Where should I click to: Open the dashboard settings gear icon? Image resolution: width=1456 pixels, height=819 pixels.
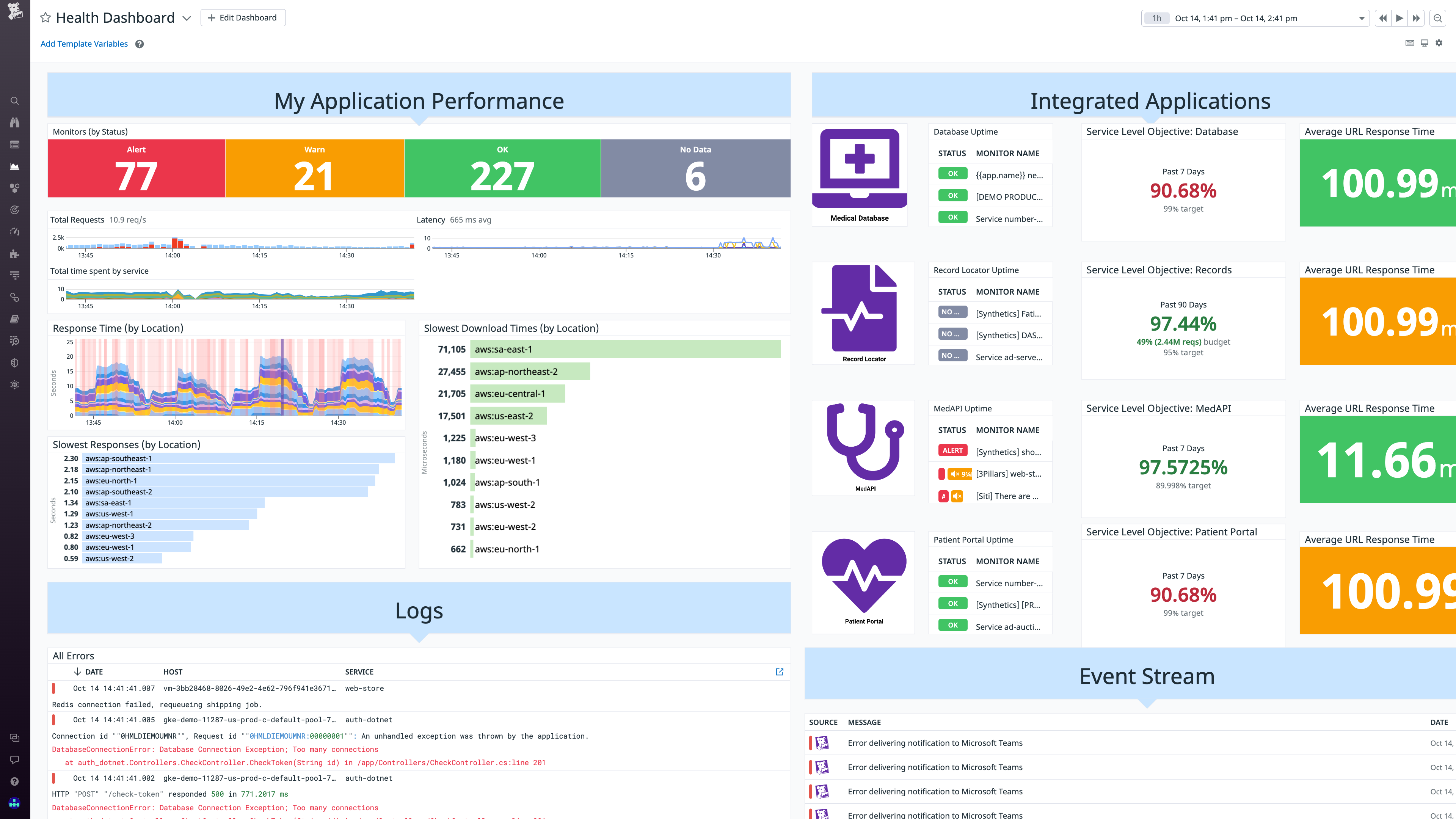[x=1439, y=43]
